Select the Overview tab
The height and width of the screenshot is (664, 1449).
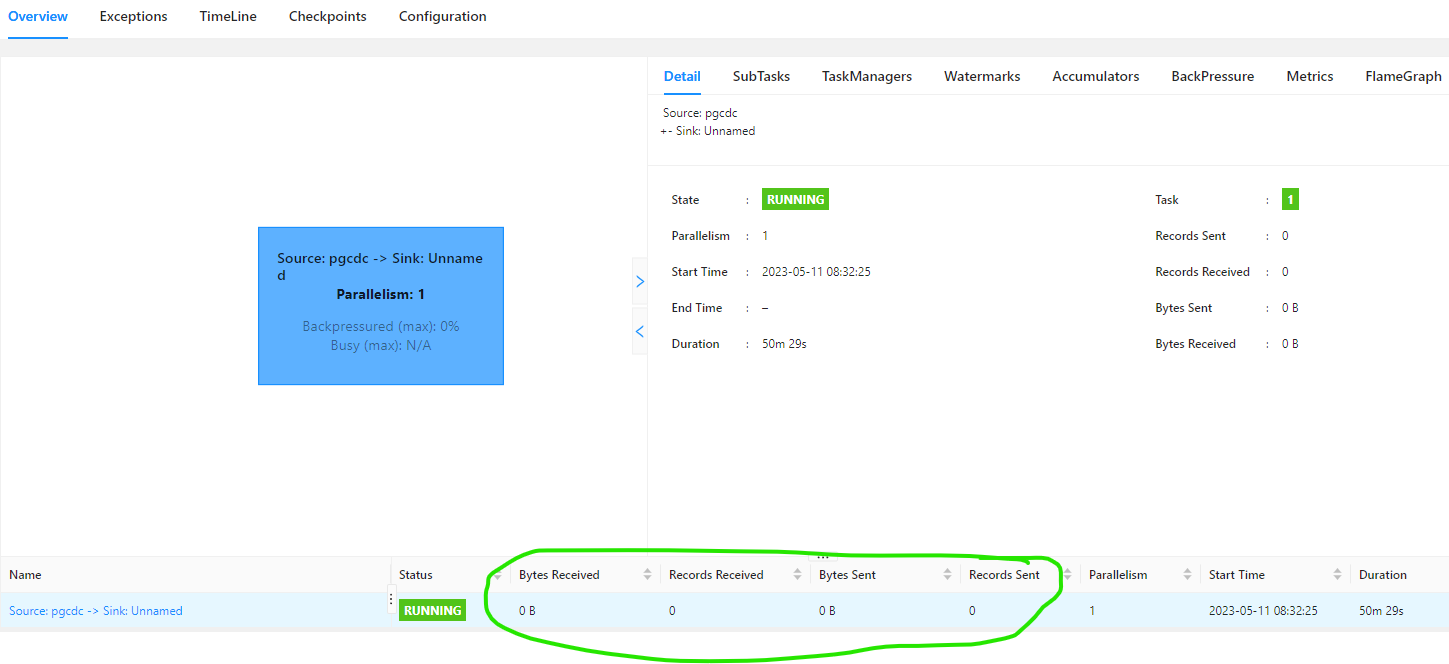[38, 17]
